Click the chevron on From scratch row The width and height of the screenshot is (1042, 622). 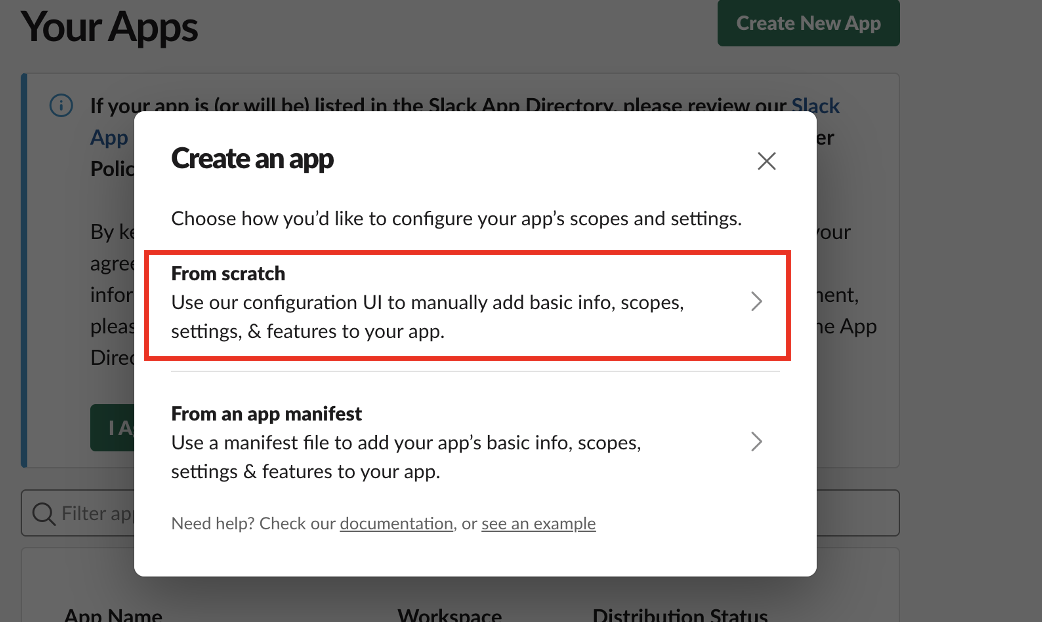(756, 302)
